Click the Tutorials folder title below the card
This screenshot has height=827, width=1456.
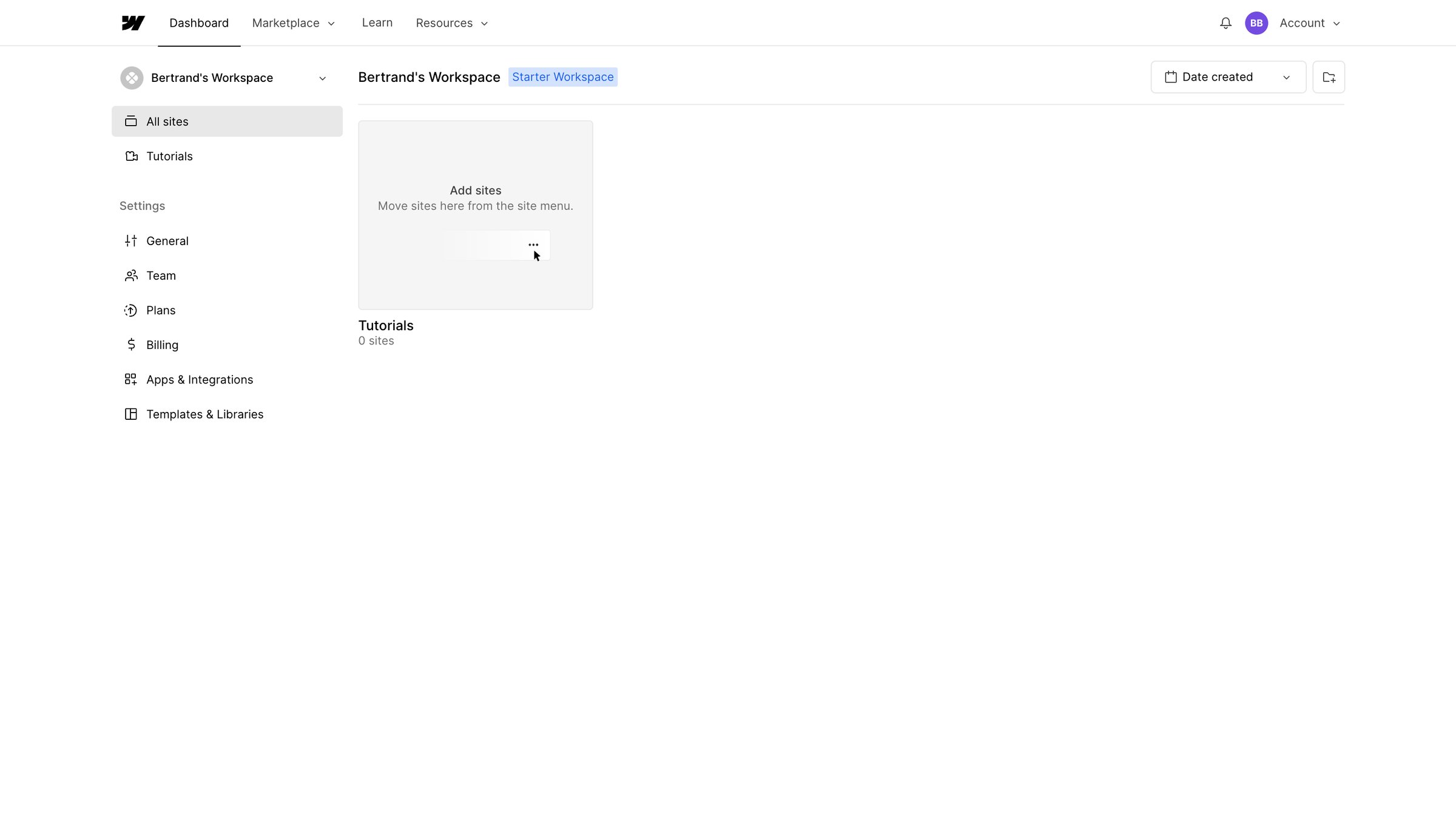click(386, 325)
